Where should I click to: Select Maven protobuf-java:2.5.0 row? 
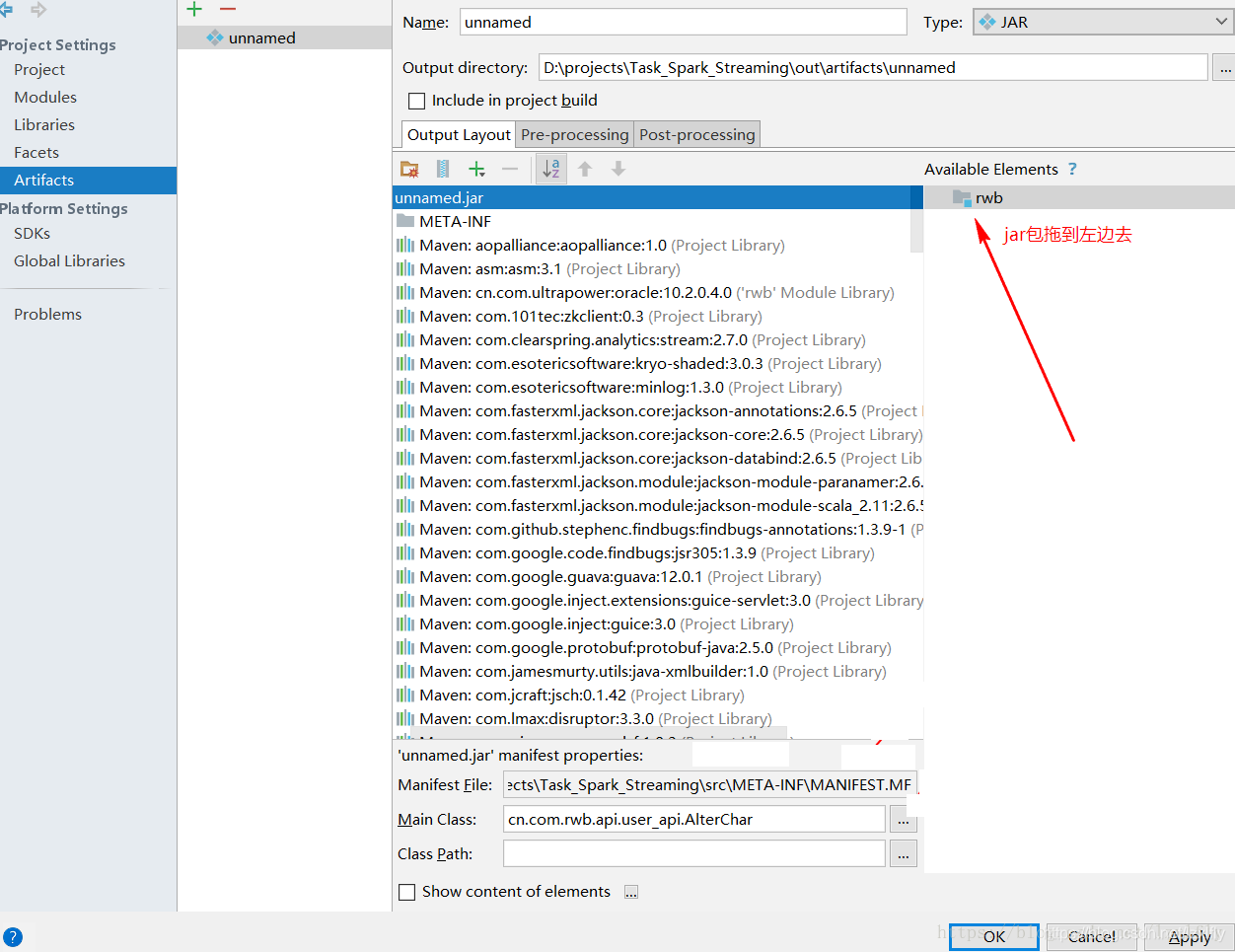click(657, 647)
